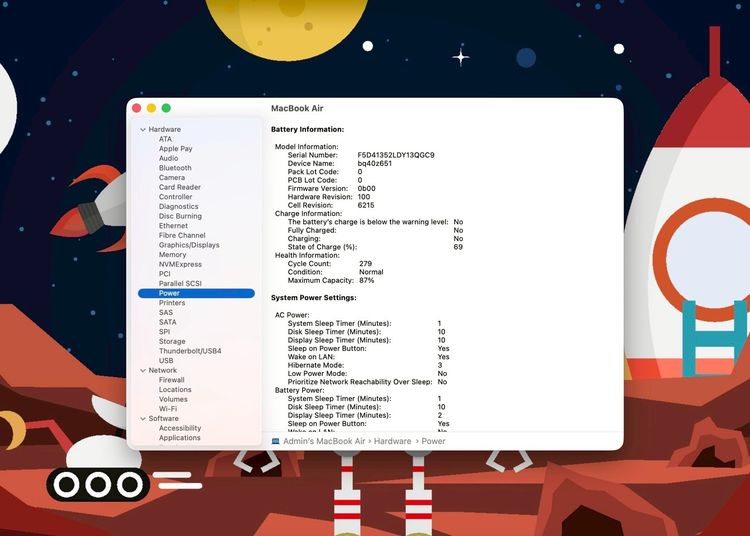Select SPI in the sidebar
The width and height of the screenshot is (750, 536).
[x=164, y=332]
